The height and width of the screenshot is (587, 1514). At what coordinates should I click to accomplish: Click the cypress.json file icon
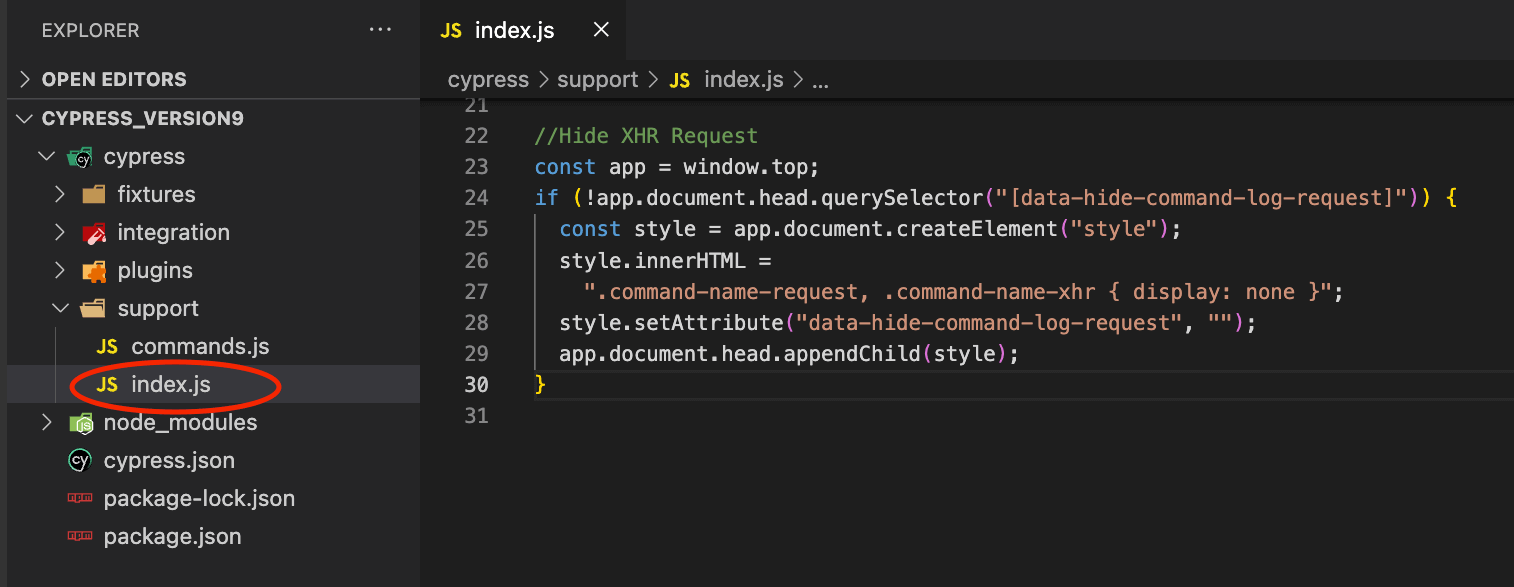coord(80,461)
